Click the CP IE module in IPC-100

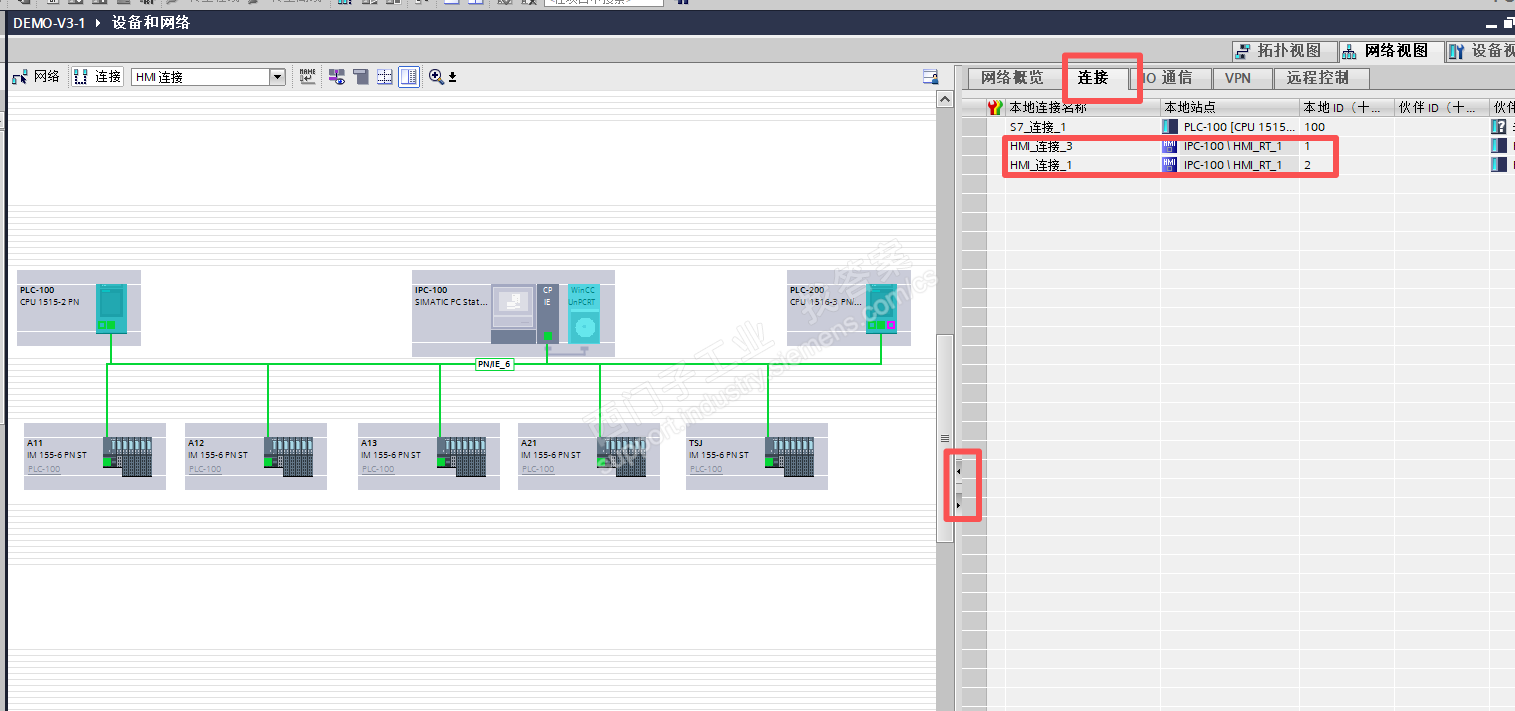click(547, 313)
